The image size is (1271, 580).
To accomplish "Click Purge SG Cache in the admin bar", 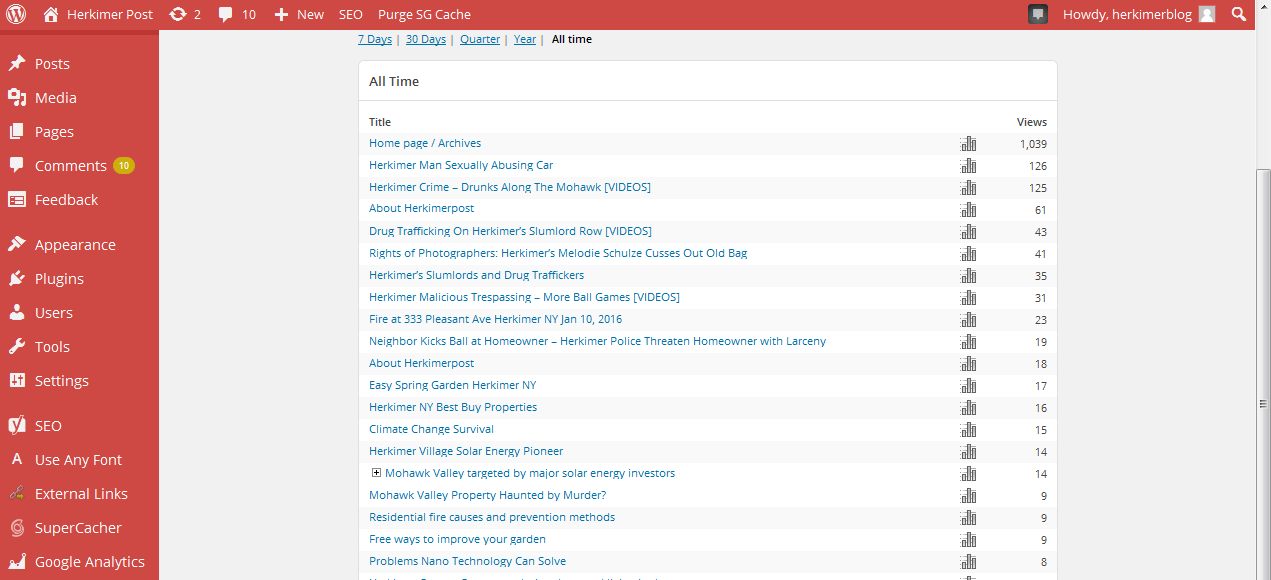I will (424, 14).
